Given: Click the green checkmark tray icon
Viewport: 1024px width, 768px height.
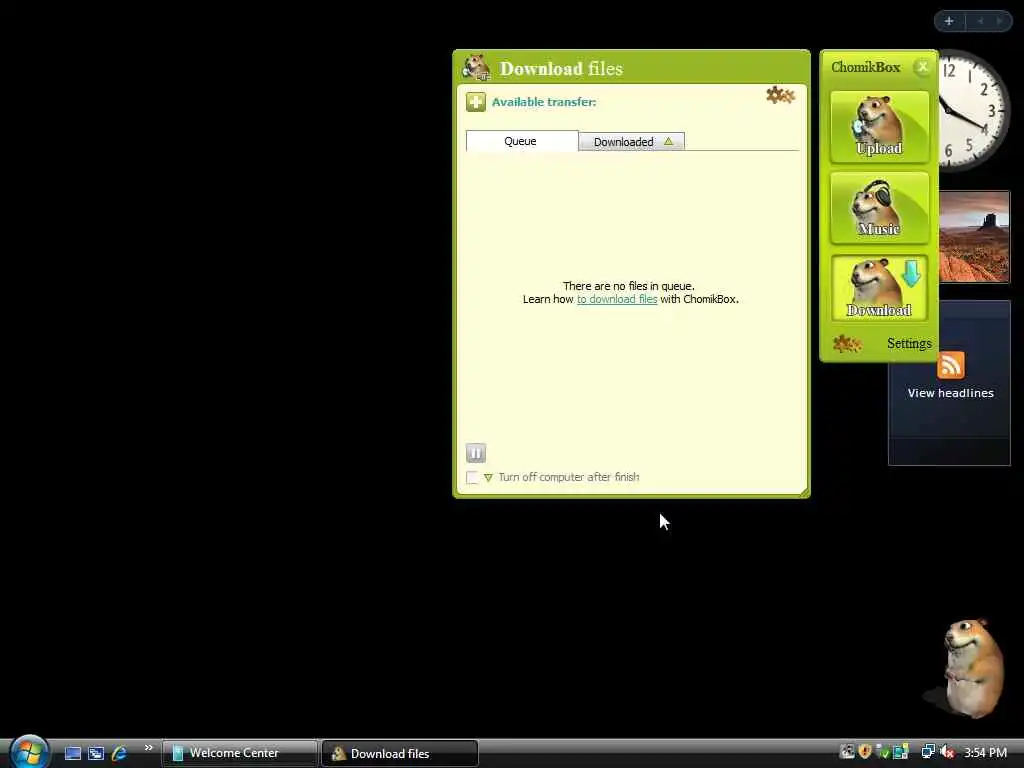Looking at the screenshot, I should tap(883, 752).
